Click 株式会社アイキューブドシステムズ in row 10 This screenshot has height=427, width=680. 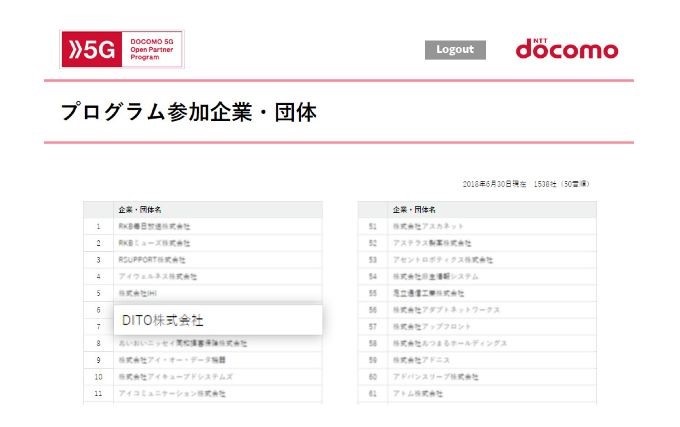175,377
